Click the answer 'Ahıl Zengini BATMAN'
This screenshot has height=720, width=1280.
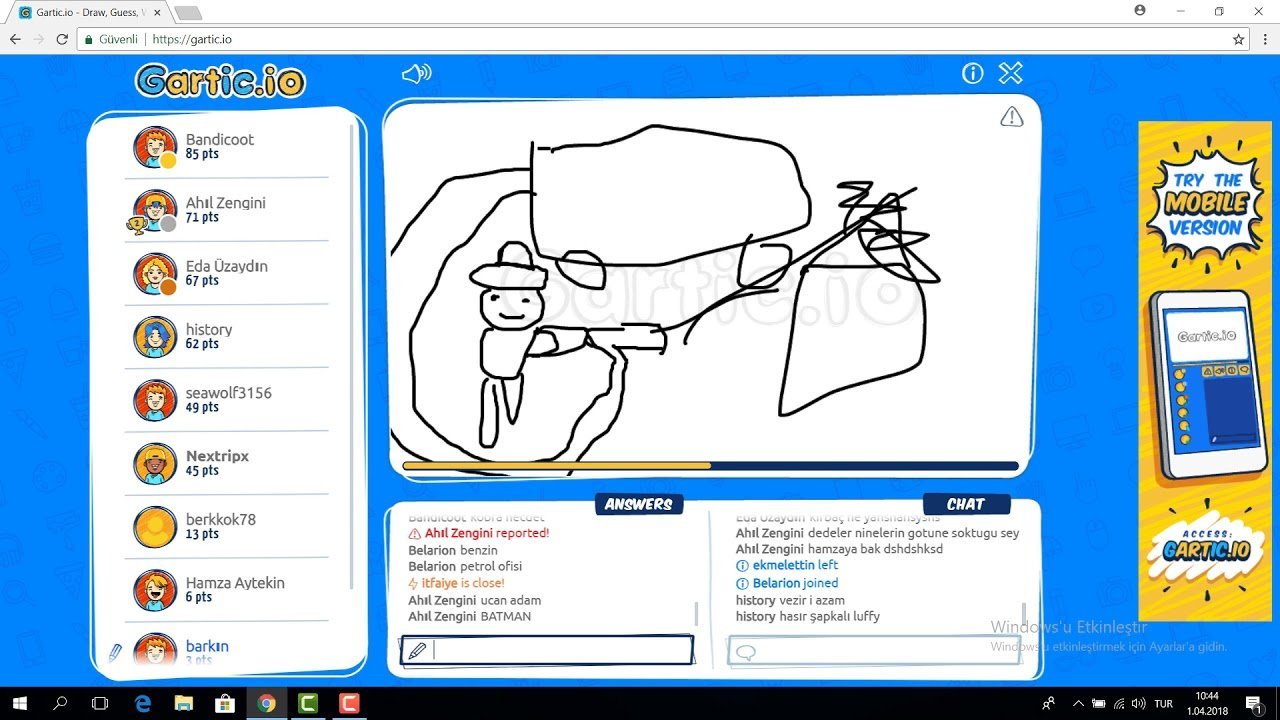pos(469,617)
